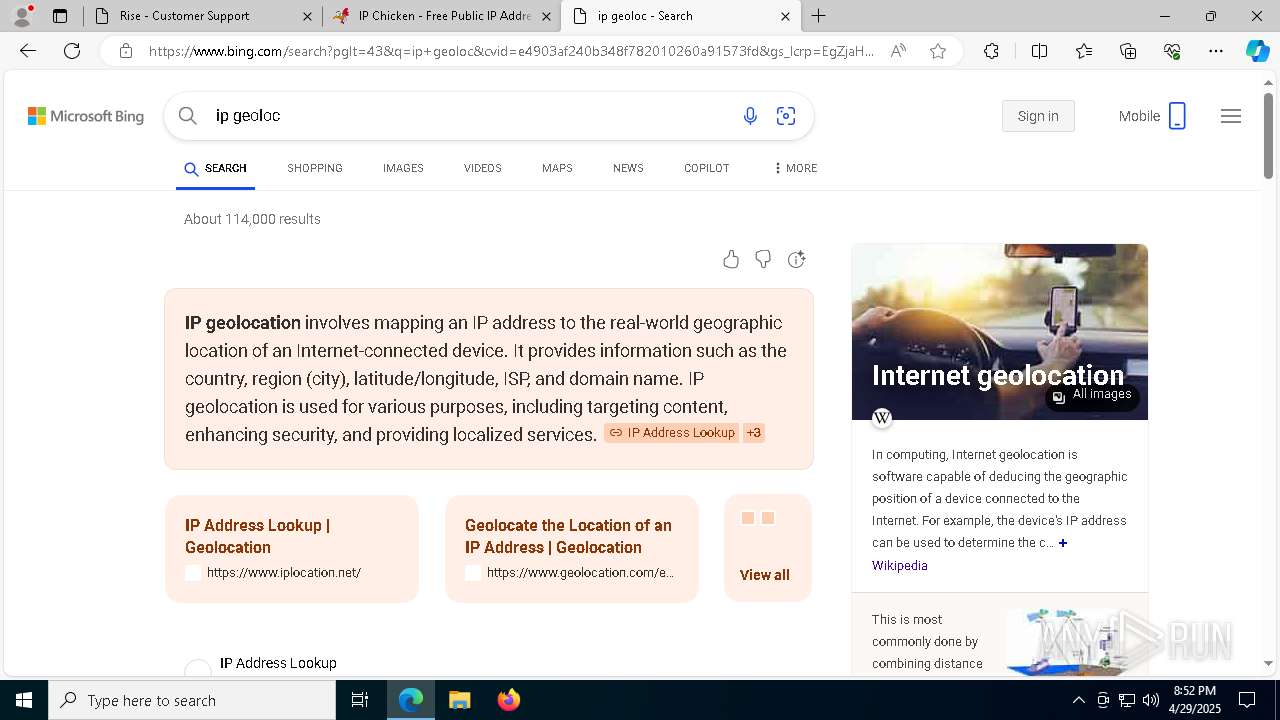Image resolution: width=1280 pixels, height=720 pixels.
Task: Expand the MORE search categories menu
Action: click(795, 168)
